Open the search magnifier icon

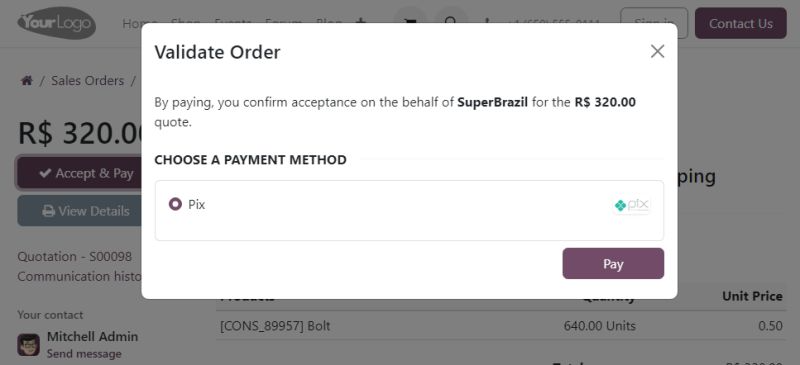[451, 23]
